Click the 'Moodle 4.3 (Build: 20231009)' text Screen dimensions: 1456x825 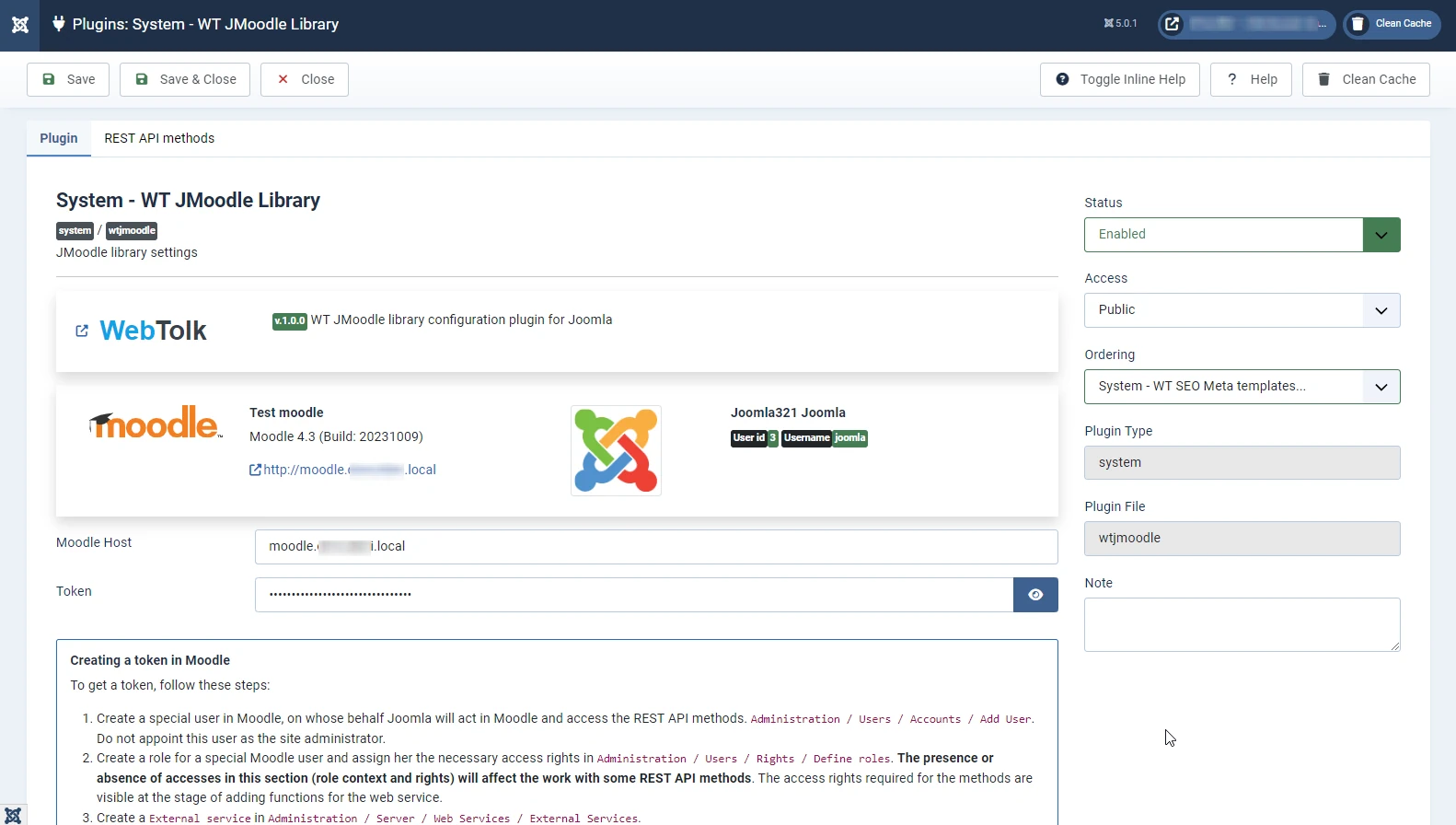336,436
